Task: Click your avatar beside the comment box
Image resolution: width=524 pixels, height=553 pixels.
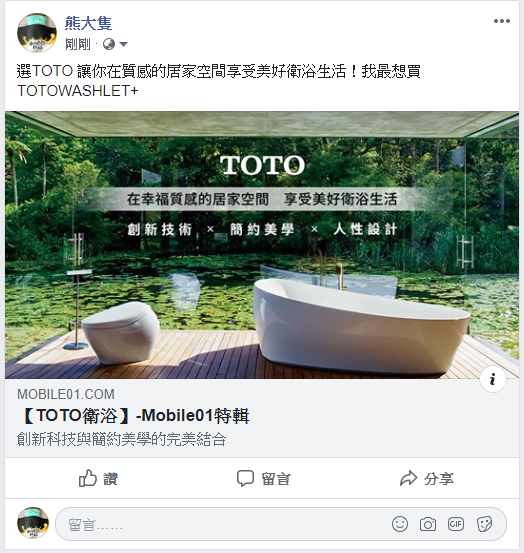Action: [x=33, y=523]
